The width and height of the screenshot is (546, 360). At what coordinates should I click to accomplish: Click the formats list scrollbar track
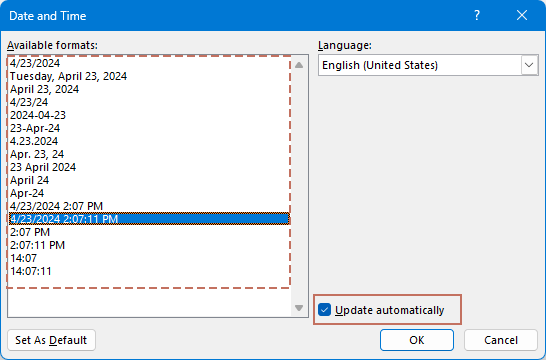299,186
